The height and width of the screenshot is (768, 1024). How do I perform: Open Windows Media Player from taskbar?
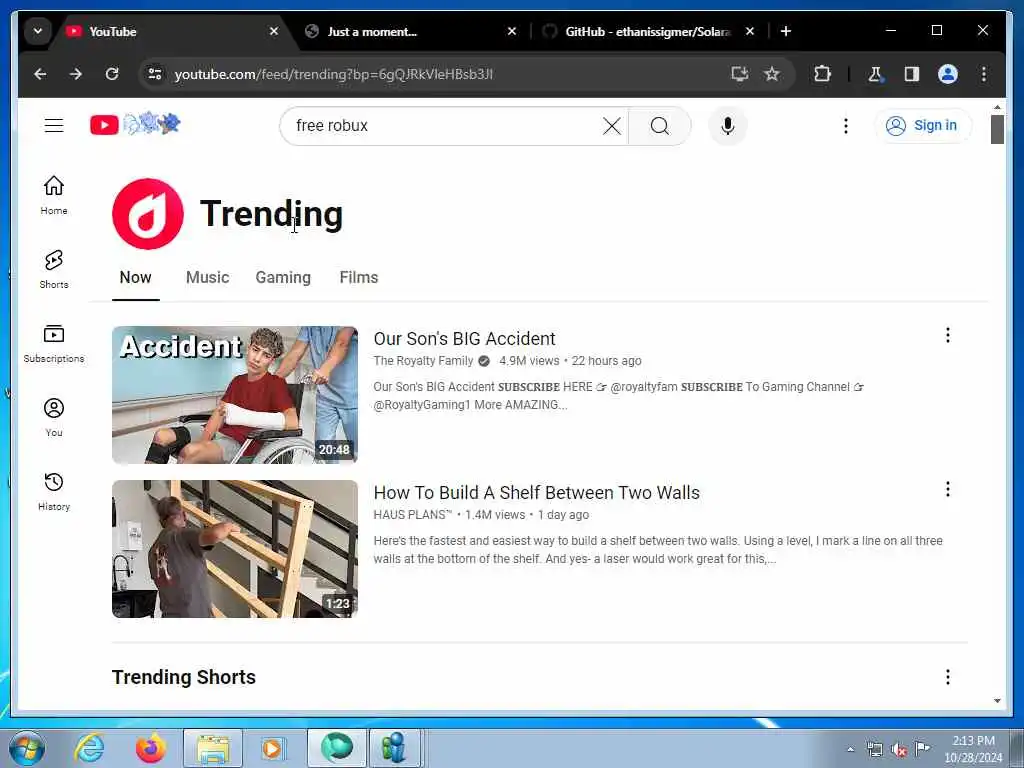[x=273, y=748]
